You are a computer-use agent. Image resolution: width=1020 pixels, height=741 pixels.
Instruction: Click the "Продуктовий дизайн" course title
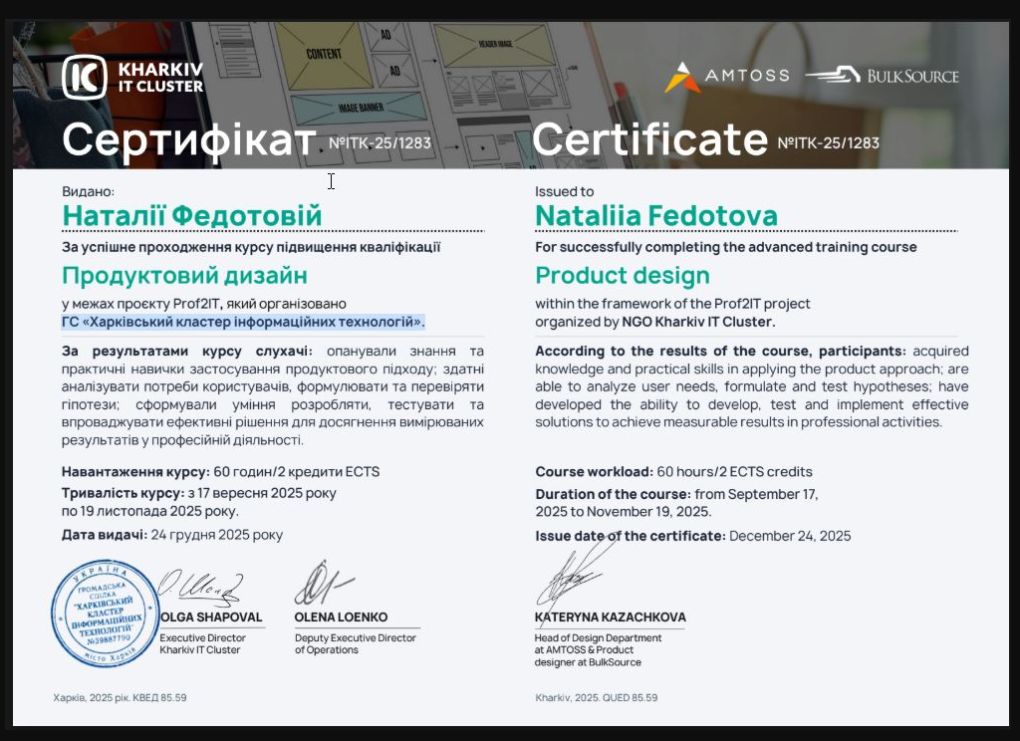(x=185, y=275)
